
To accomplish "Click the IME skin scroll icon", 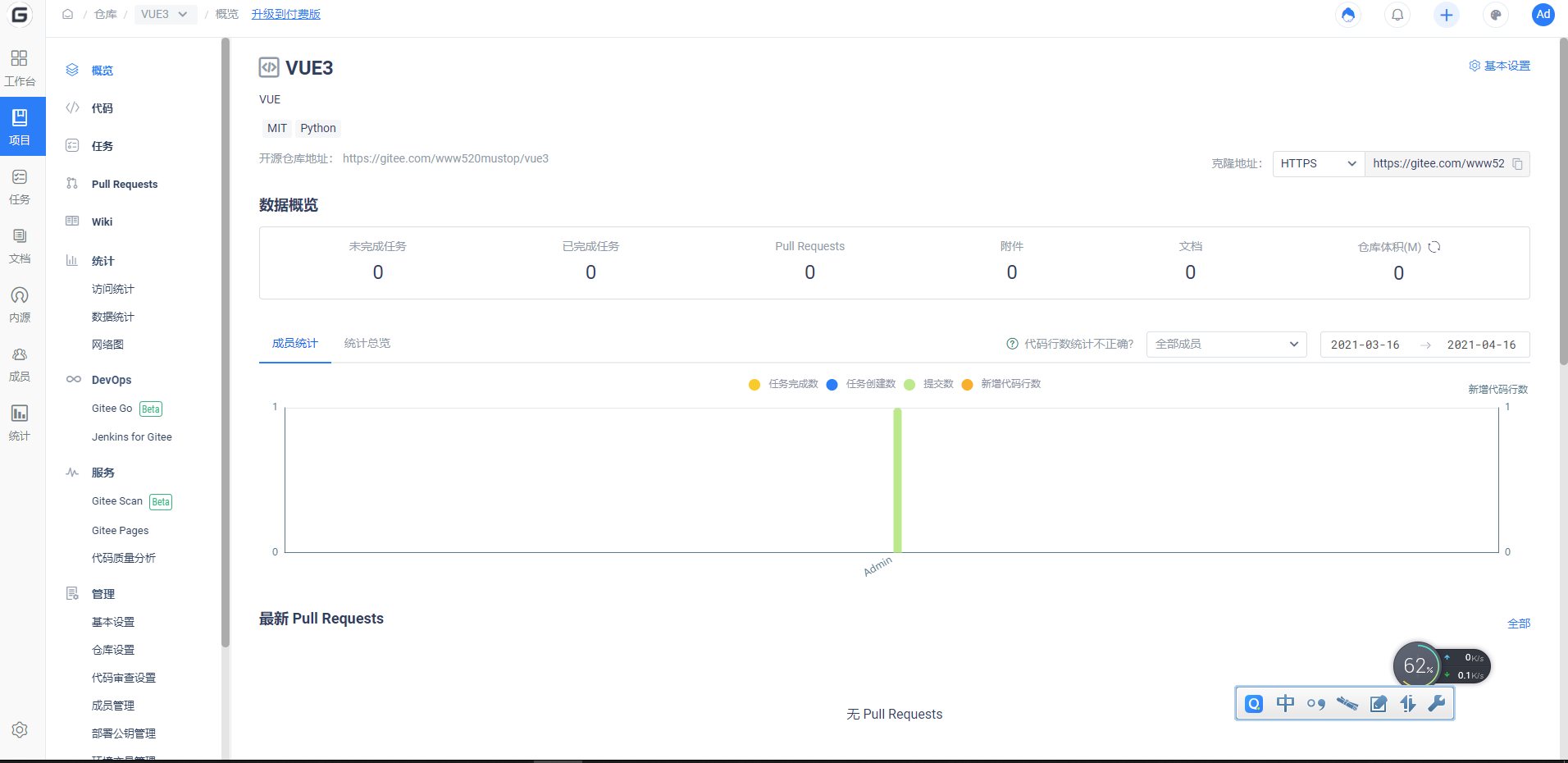I will click(1347, 704).
